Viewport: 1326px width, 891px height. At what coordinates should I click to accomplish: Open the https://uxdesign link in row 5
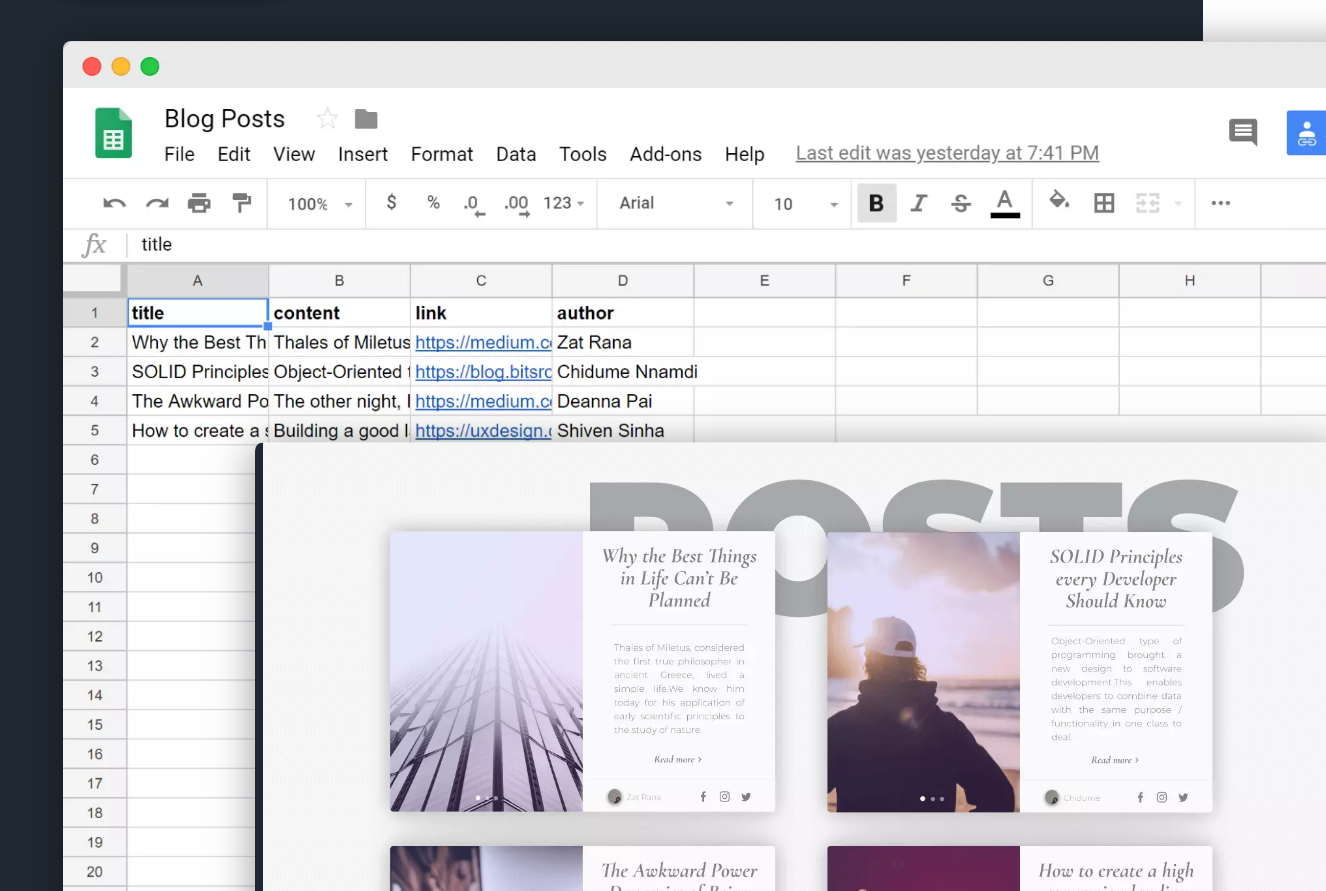pyautogui.click(x=483, y=431)
